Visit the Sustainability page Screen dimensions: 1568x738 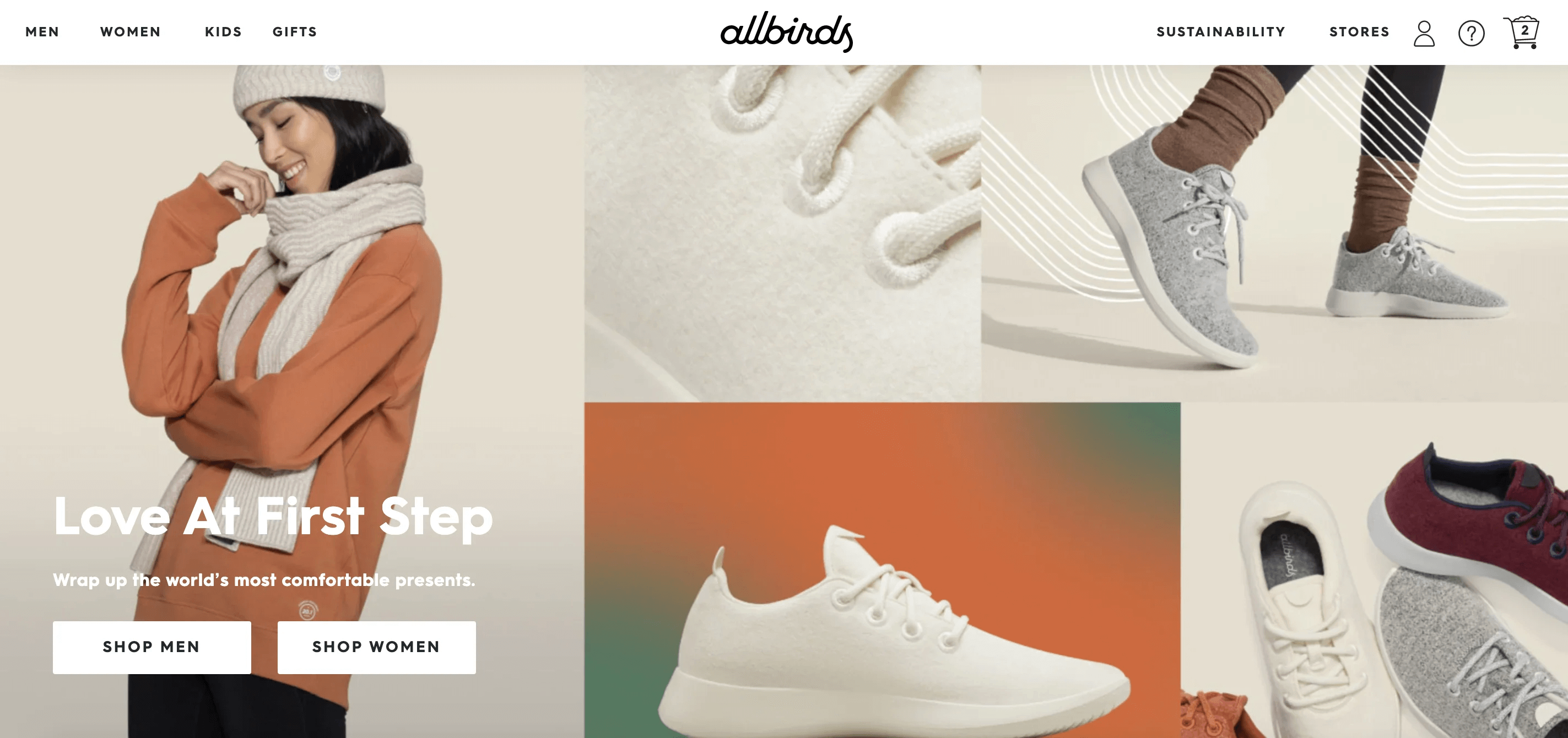pos(1221,31)
